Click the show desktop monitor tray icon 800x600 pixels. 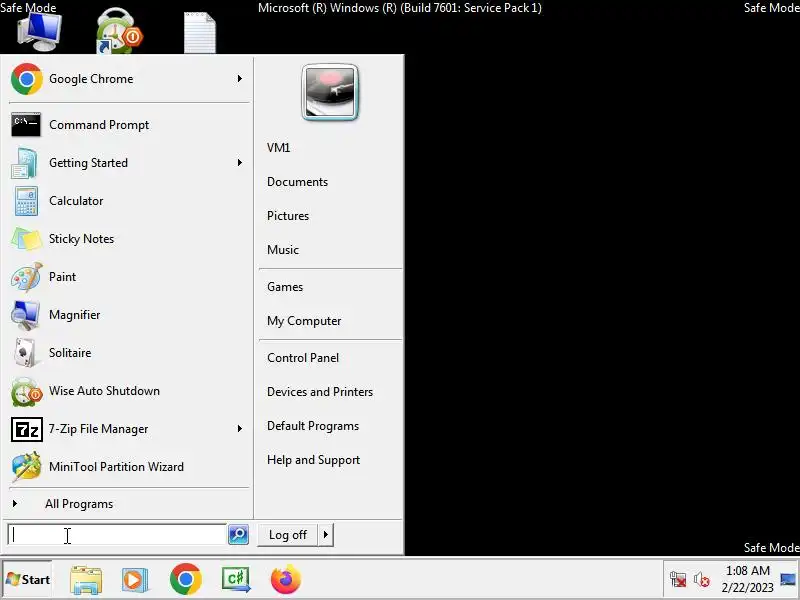tap(788, 580)
